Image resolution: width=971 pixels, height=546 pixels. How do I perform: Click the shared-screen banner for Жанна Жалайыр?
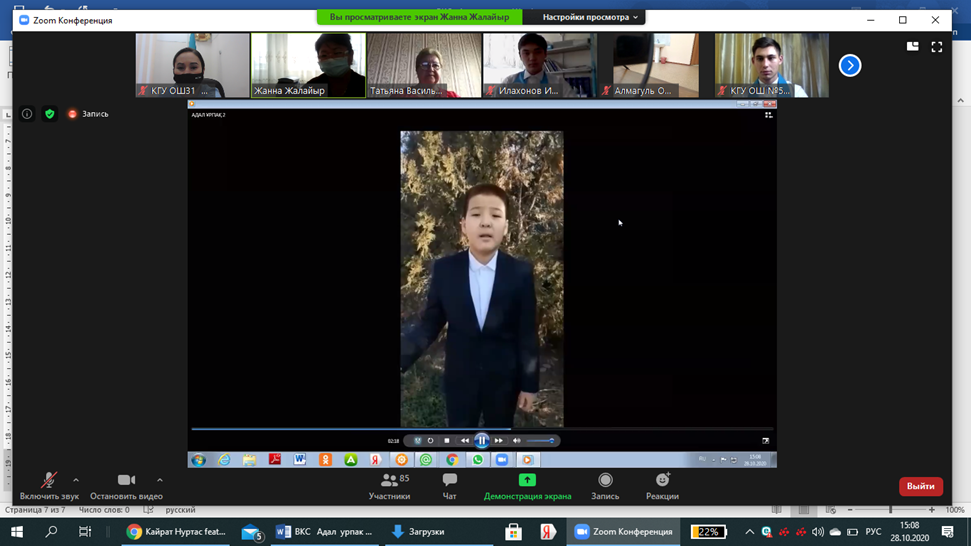coord(419,17)
